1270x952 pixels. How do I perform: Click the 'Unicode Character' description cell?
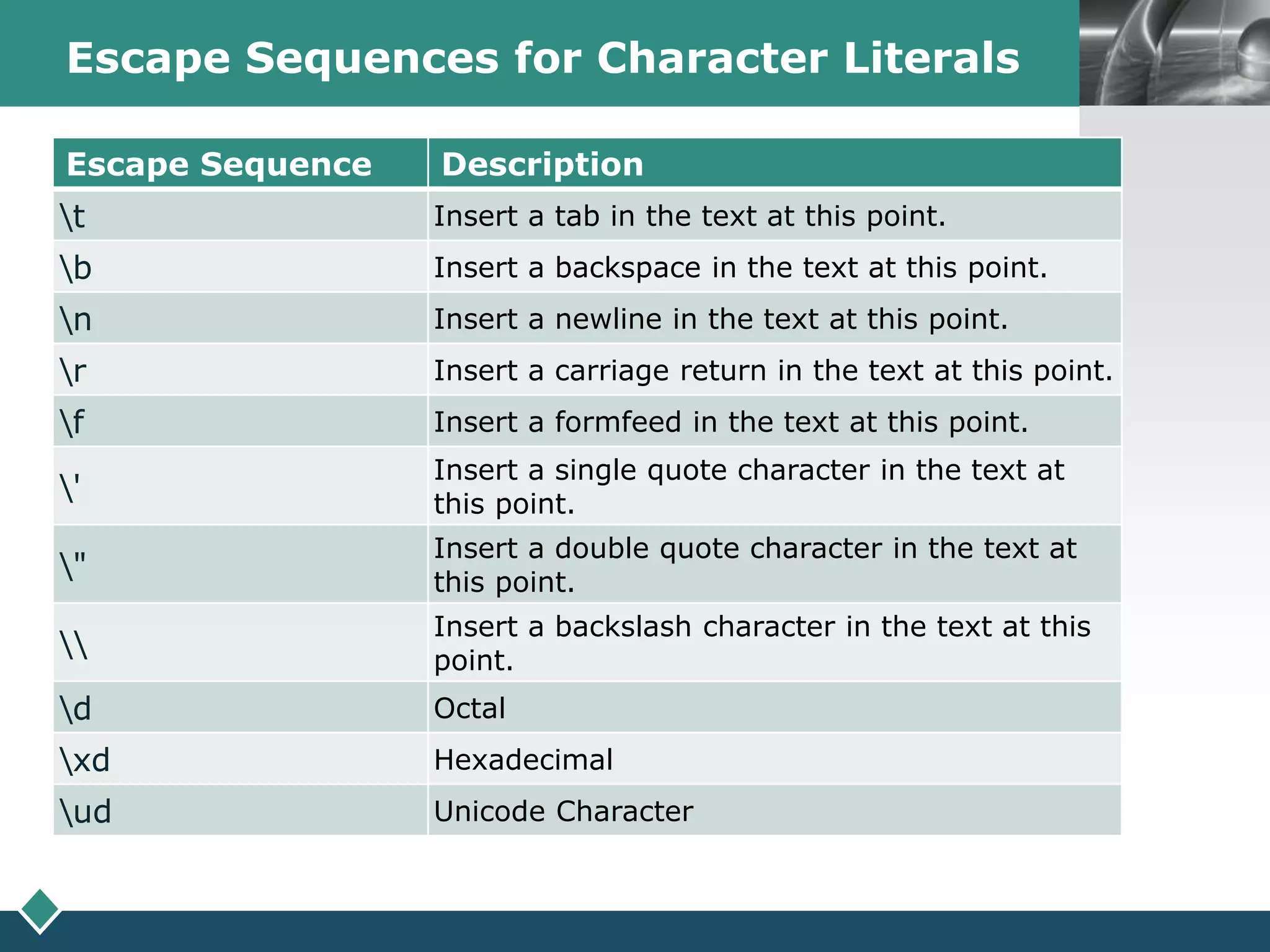[x=563, y=811]
